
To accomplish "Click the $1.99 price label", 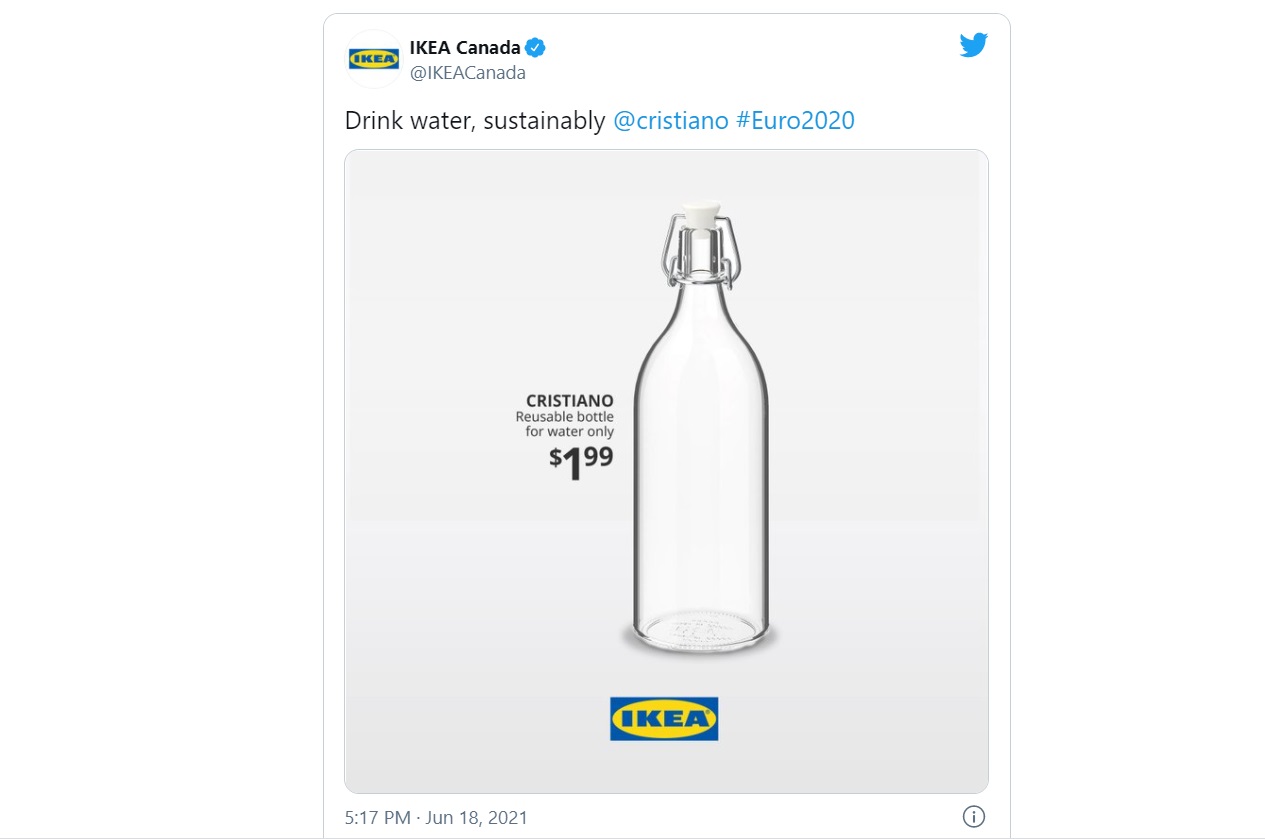I will coord(581,462).
